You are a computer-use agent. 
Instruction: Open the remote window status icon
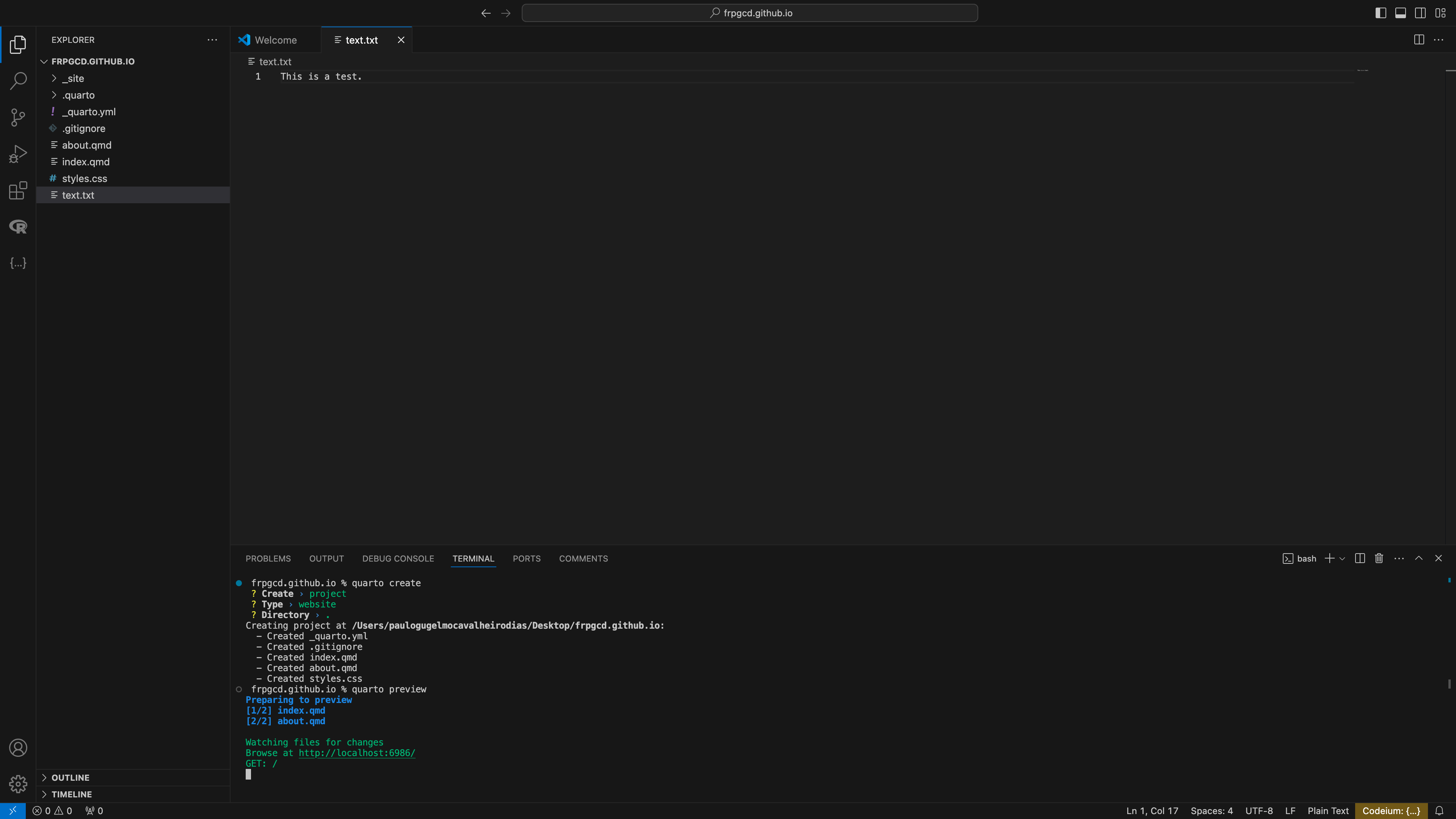click(13, 811)
